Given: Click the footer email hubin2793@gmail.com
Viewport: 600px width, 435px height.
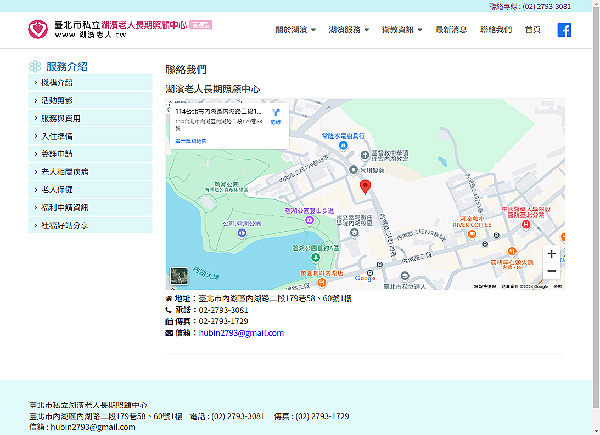Looking at the screenshot, I should tap(93, 427).
